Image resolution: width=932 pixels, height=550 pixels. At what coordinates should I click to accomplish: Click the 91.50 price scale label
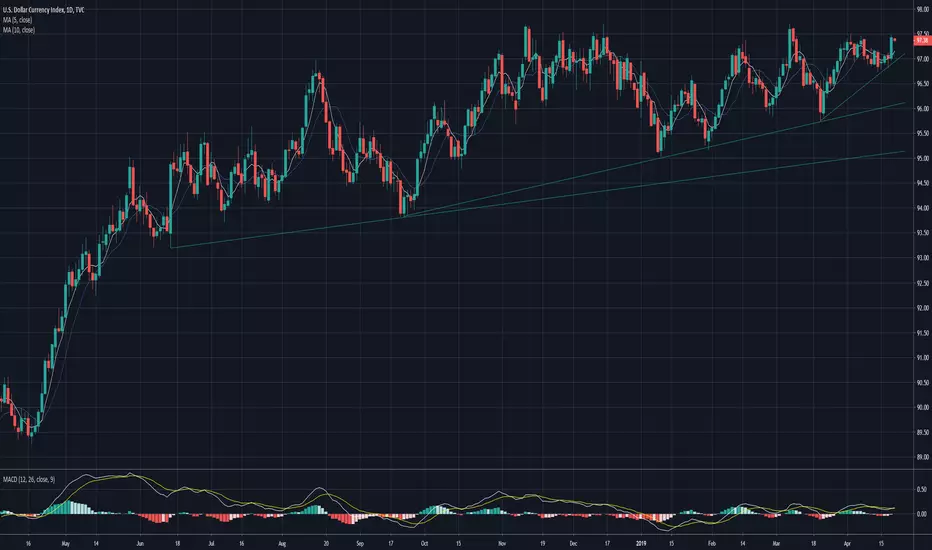(923, 333)
